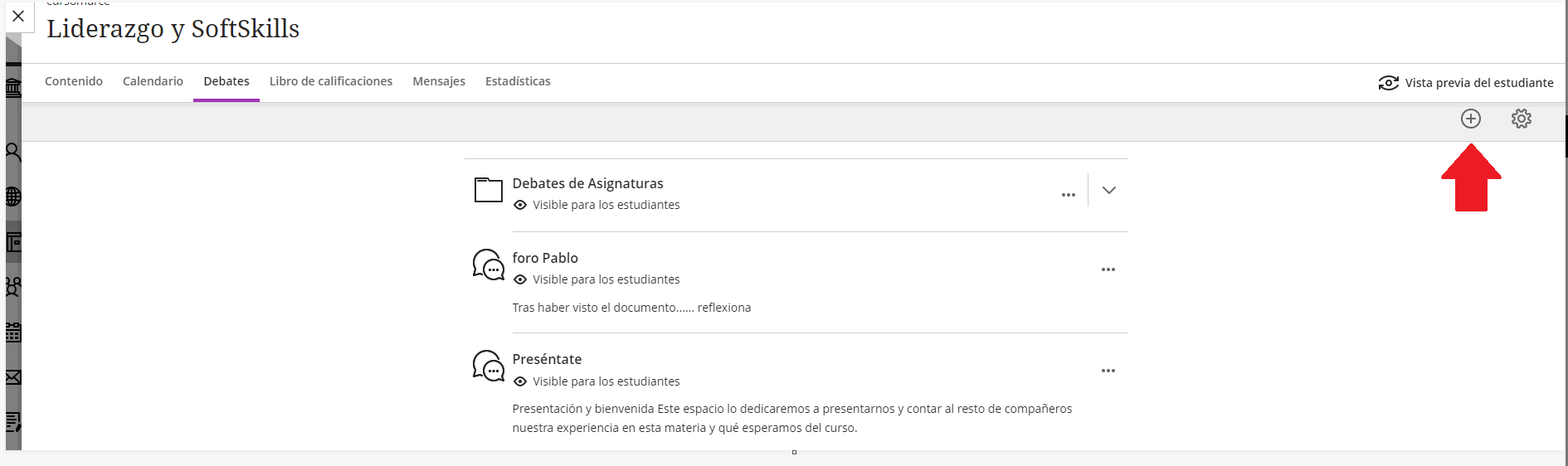
Task: Open more options menu for Preséntate
Action: click(x=1108, y=371)
